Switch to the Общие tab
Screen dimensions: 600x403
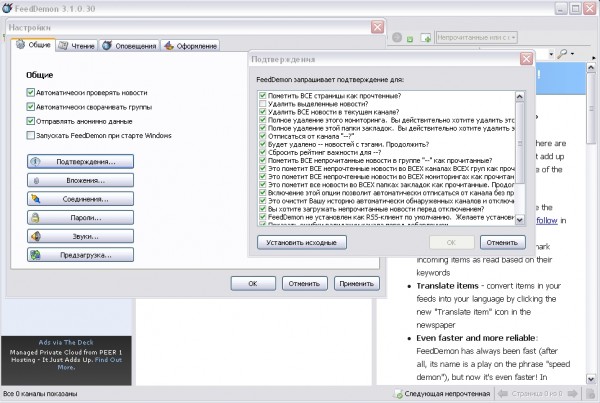point(34,45)
